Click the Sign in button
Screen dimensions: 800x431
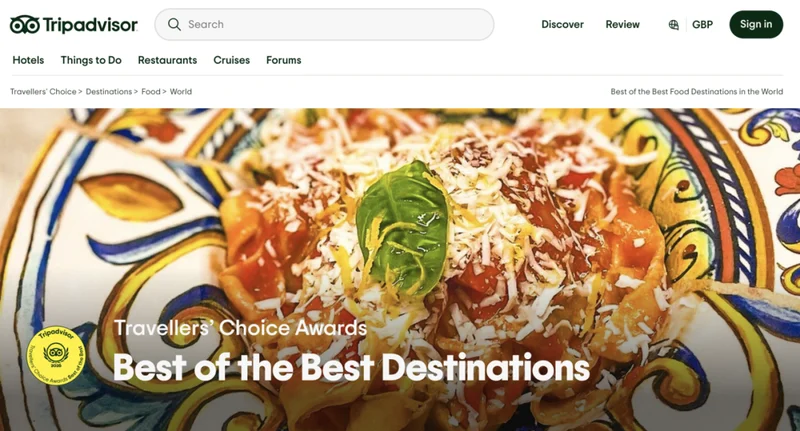tap(756, 24)
